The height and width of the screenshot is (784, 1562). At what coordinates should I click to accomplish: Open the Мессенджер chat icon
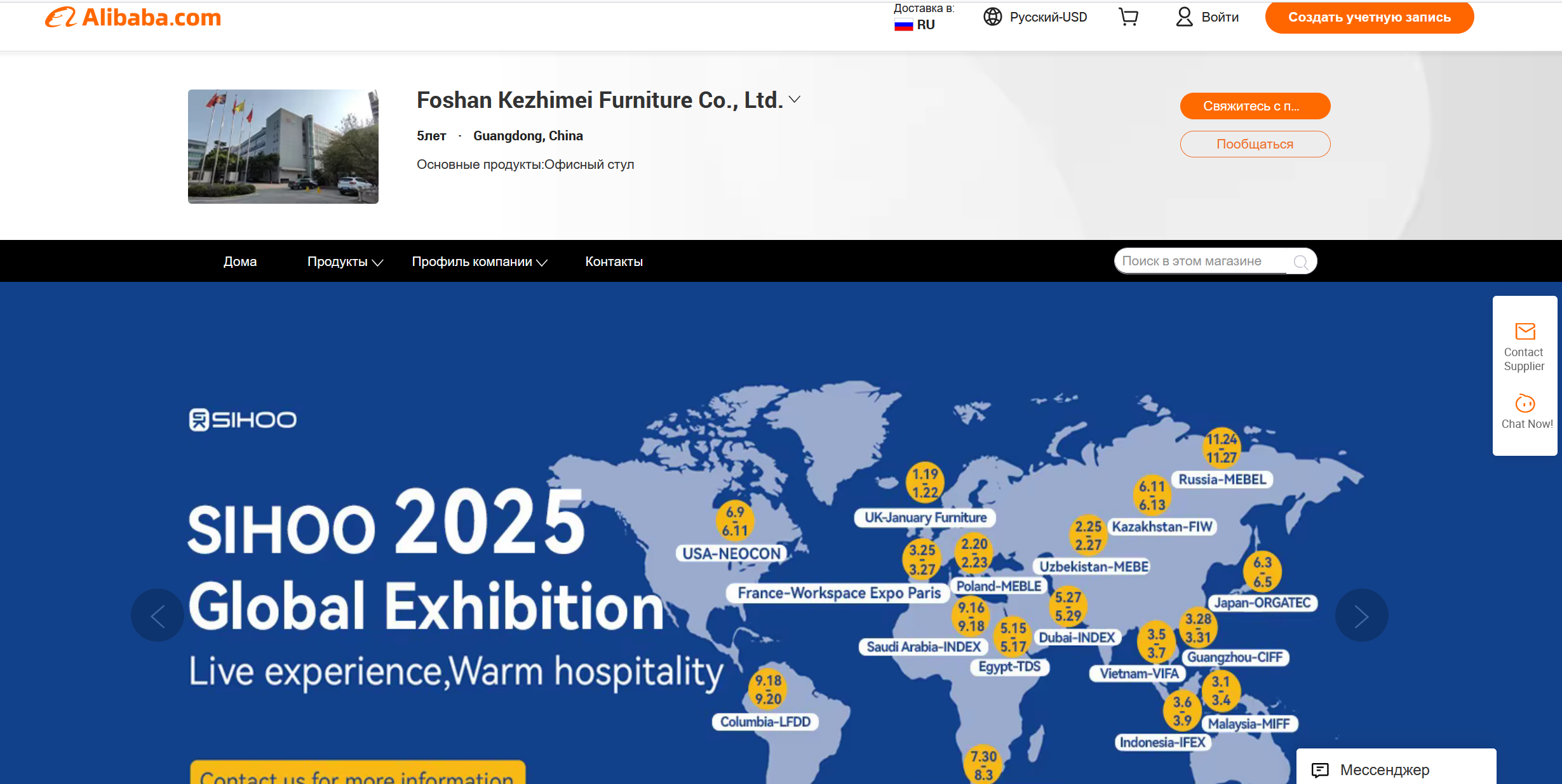tap(1320, 770)
